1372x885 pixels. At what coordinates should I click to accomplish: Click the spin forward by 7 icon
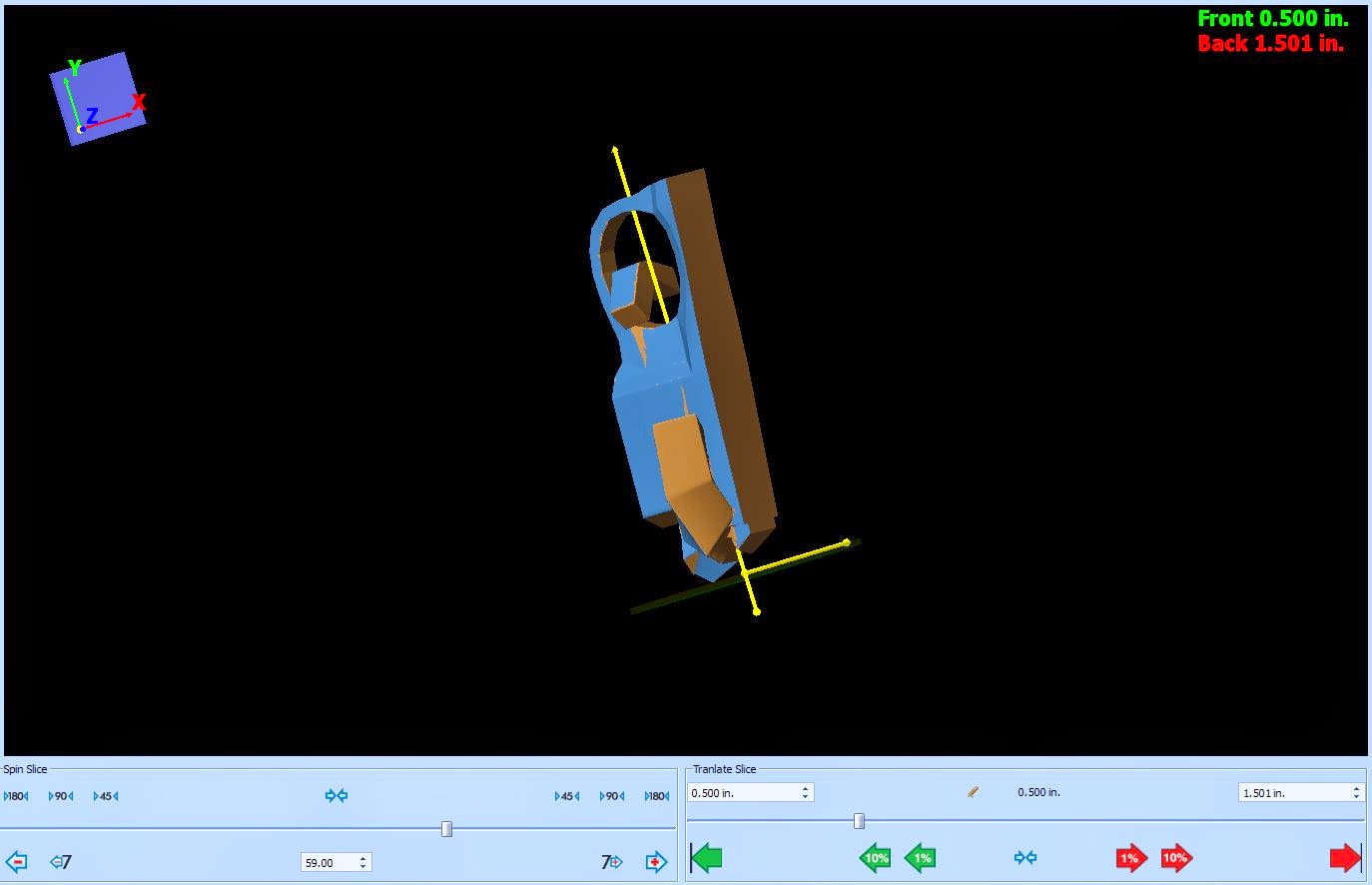(611, 861)
